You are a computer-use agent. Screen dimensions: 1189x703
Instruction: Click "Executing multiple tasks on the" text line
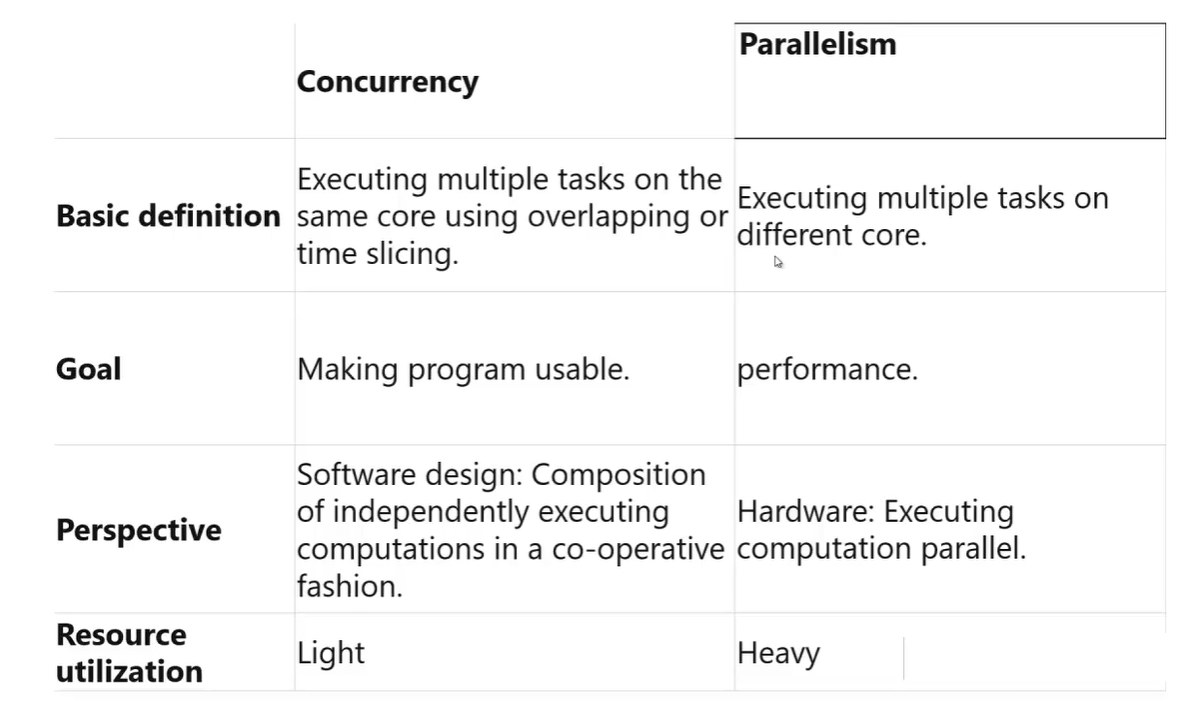tap(509, 180)
